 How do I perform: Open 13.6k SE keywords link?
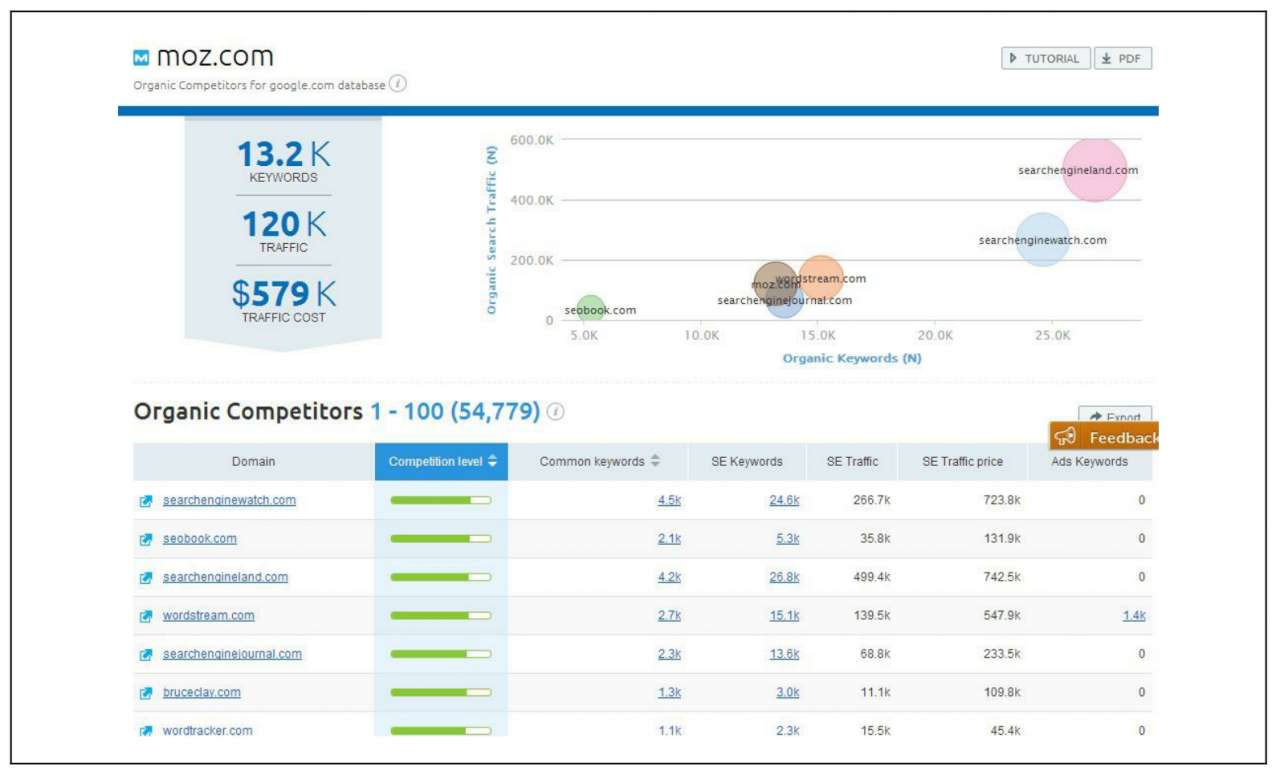[x=784, y=655]
